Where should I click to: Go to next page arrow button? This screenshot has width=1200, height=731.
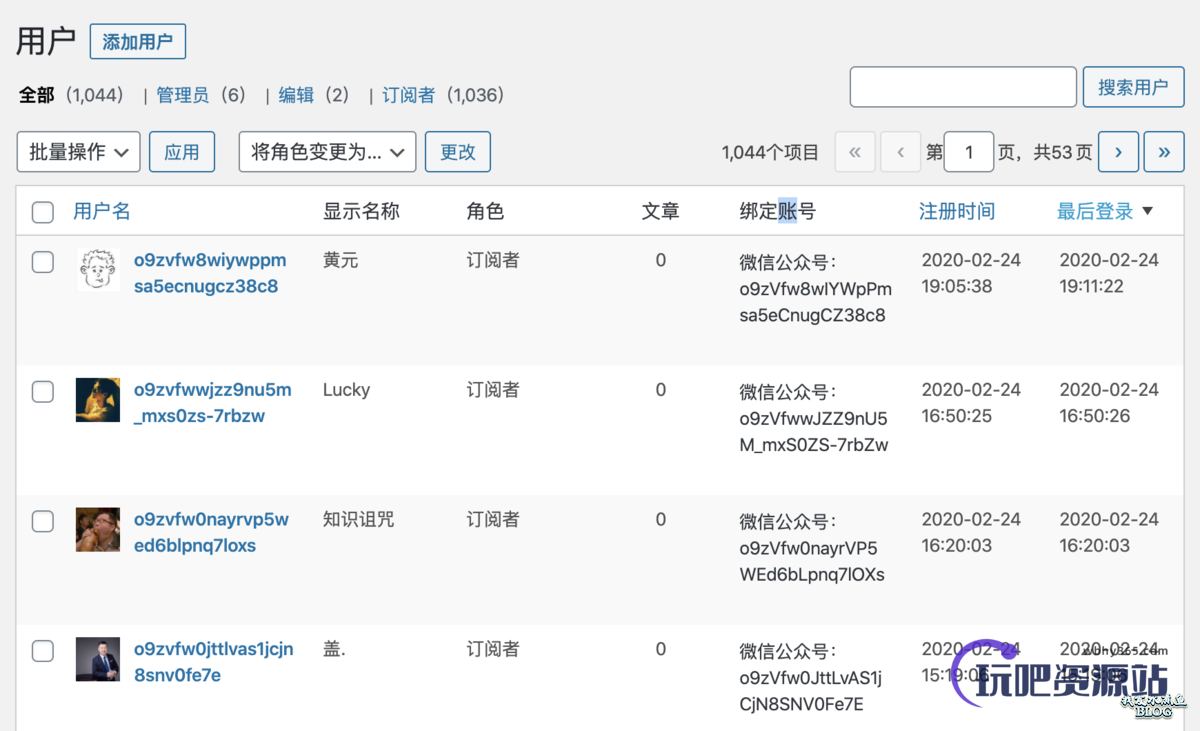pos(1118,152)
